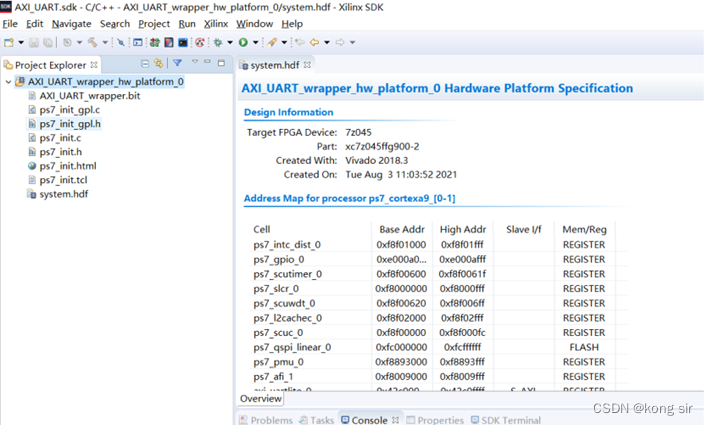The width and height of the screenshot is (708, 425).
Task: Click the Vivado slash-logo toolbar icon
Action: 169,42
